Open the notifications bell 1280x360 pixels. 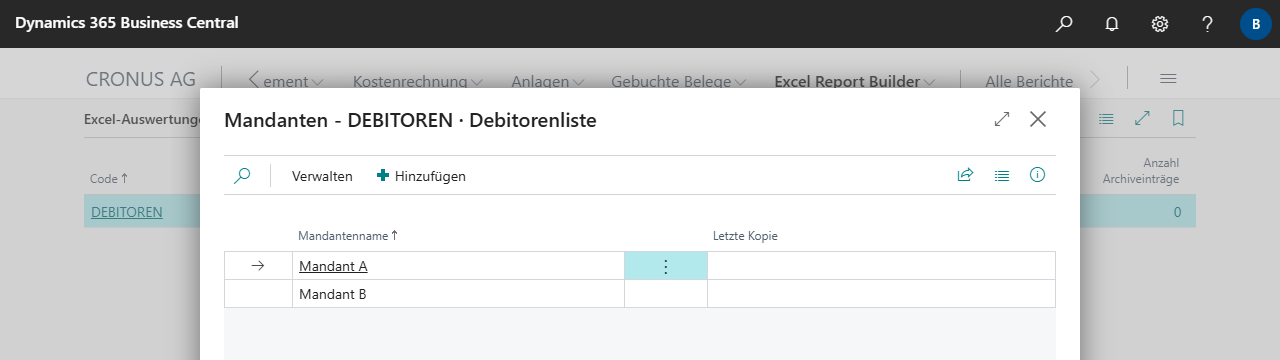click(1112, 23)
